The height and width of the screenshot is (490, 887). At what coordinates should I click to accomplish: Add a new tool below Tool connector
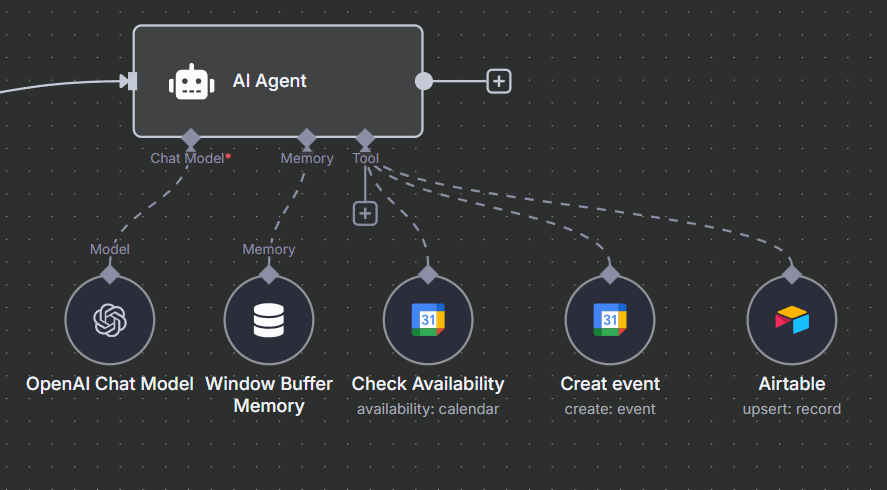pos(365,214)
